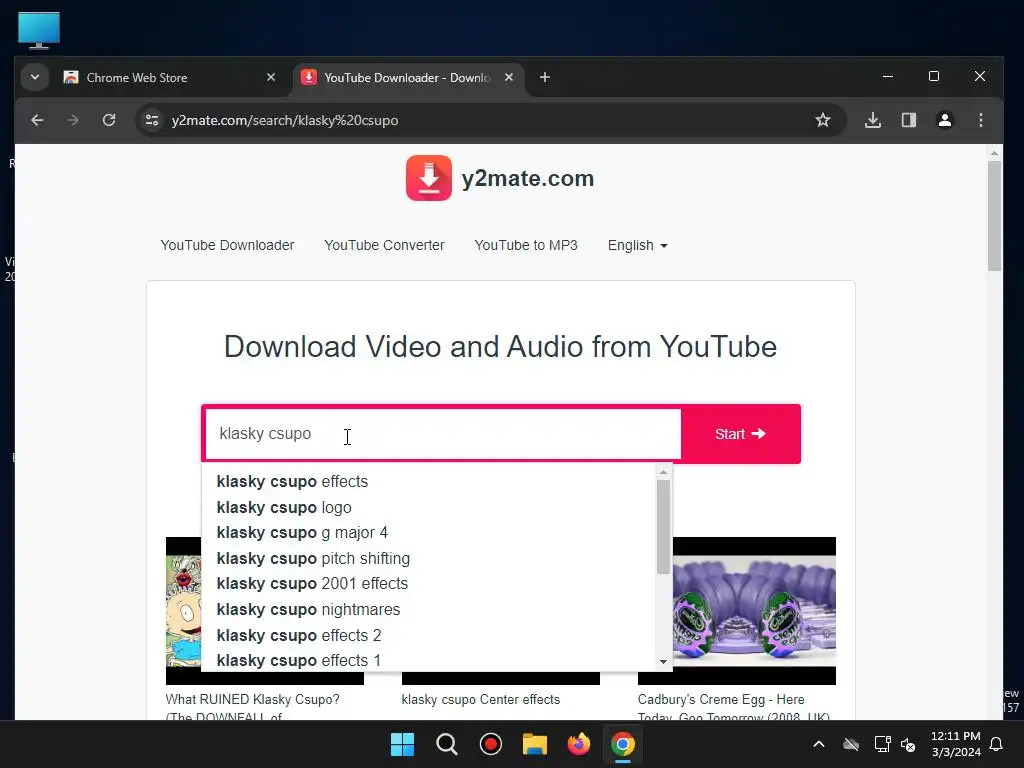Screen dimensions: 1024x768
Task: Open What RUINED Klasky Csupo title link
Action: pyautogui.click(x=253, y=707)
